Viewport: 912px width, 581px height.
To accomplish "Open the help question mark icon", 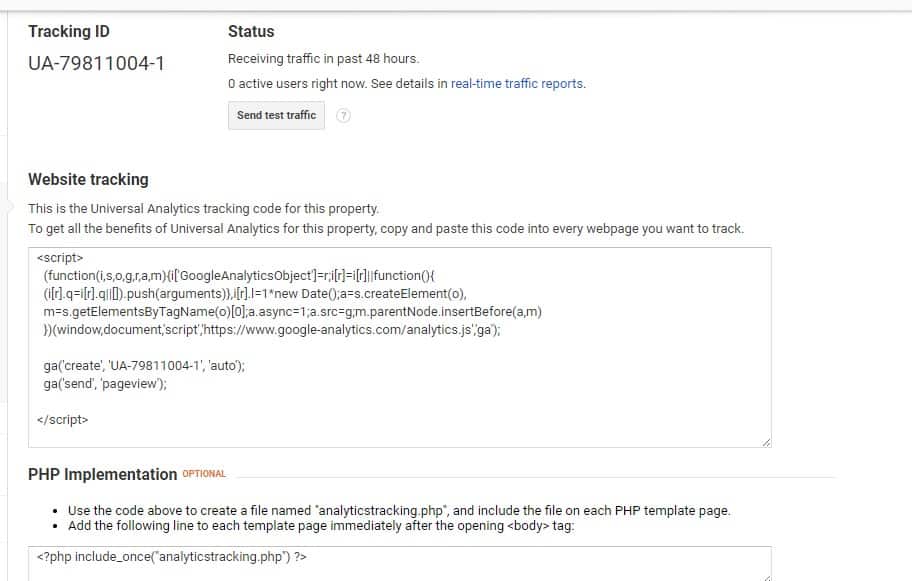I will point(343,115).
